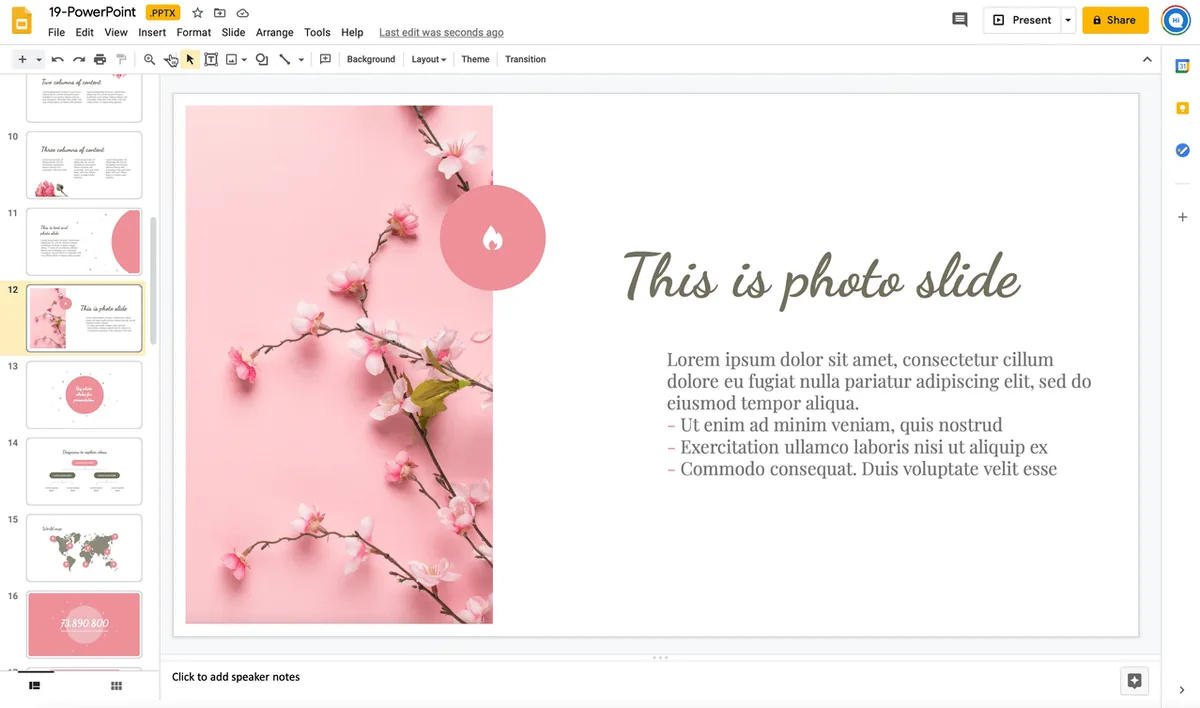The image size is (1200, 708).
Task: Open new slide layout dropdown arrow
Action: click(39, 60)
